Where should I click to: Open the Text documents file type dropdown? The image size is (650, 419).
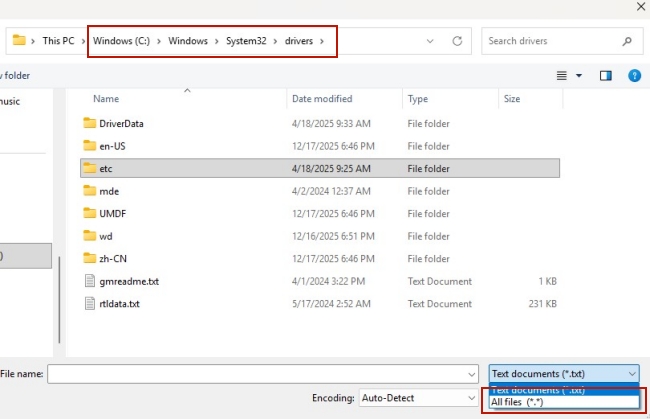(x=564, y=373)
